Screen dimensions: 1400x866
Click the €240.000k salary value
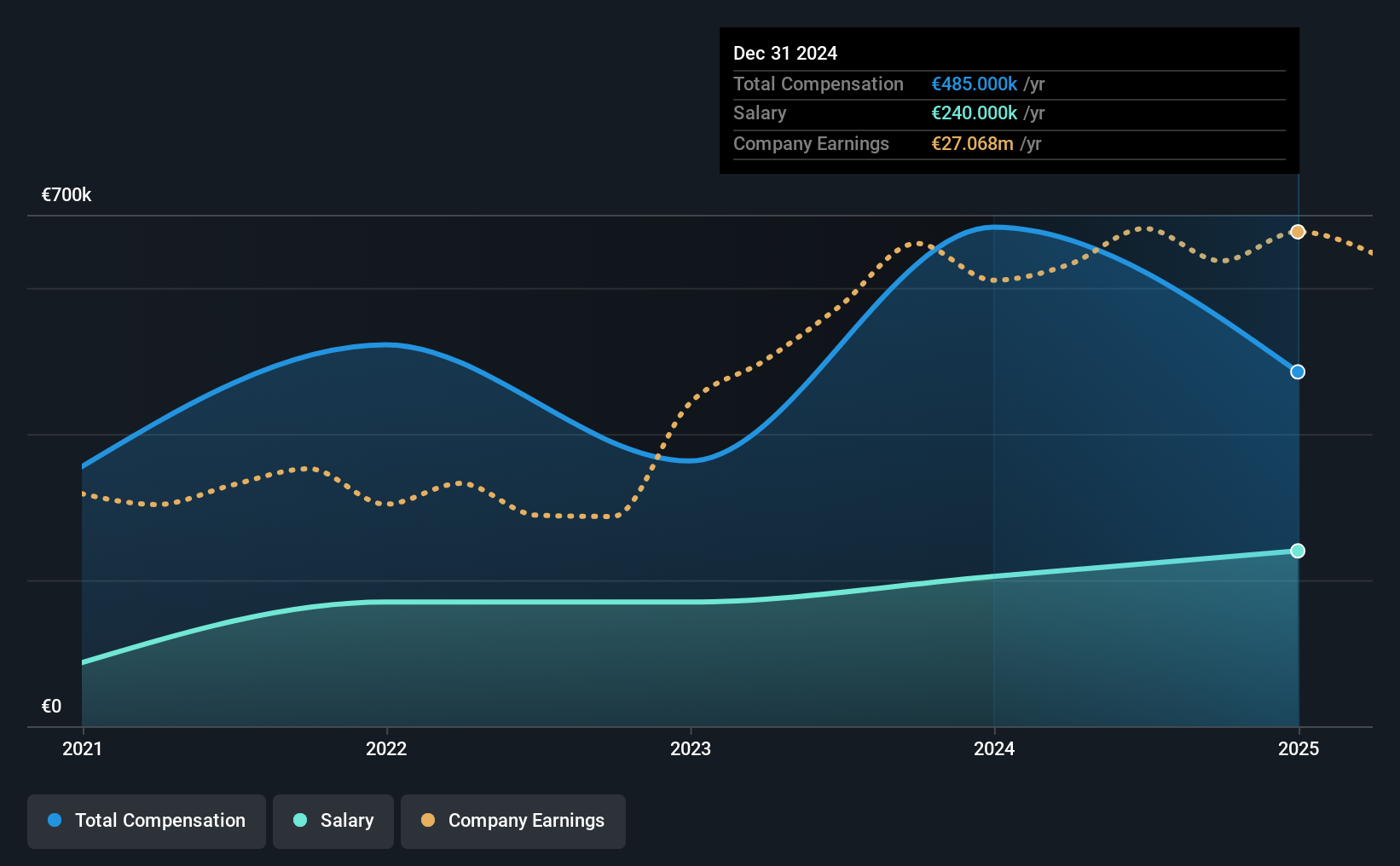pyautogui.click(x=975, y=113)
